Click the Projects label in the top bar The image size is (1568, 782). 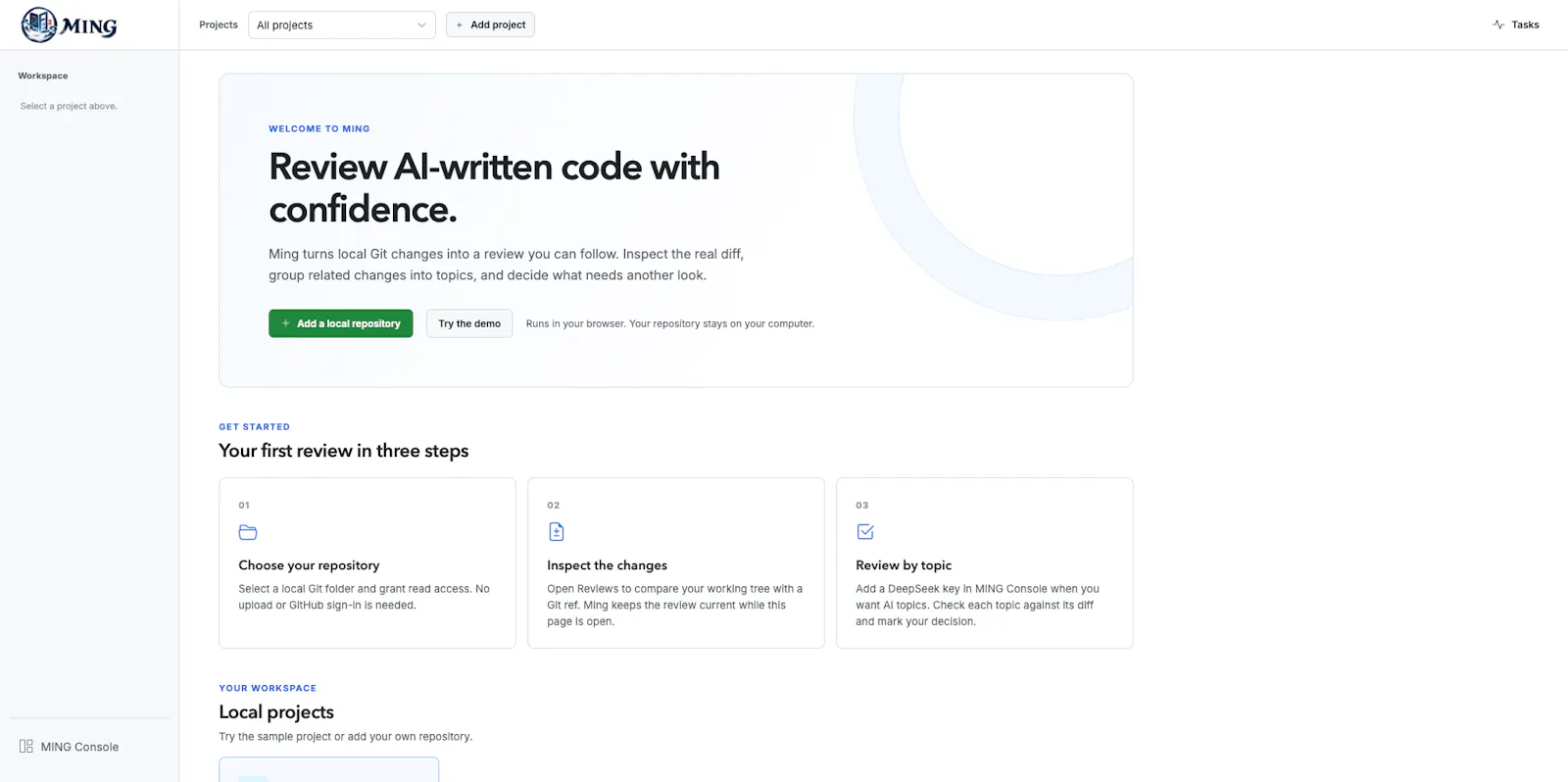[219, 25]
